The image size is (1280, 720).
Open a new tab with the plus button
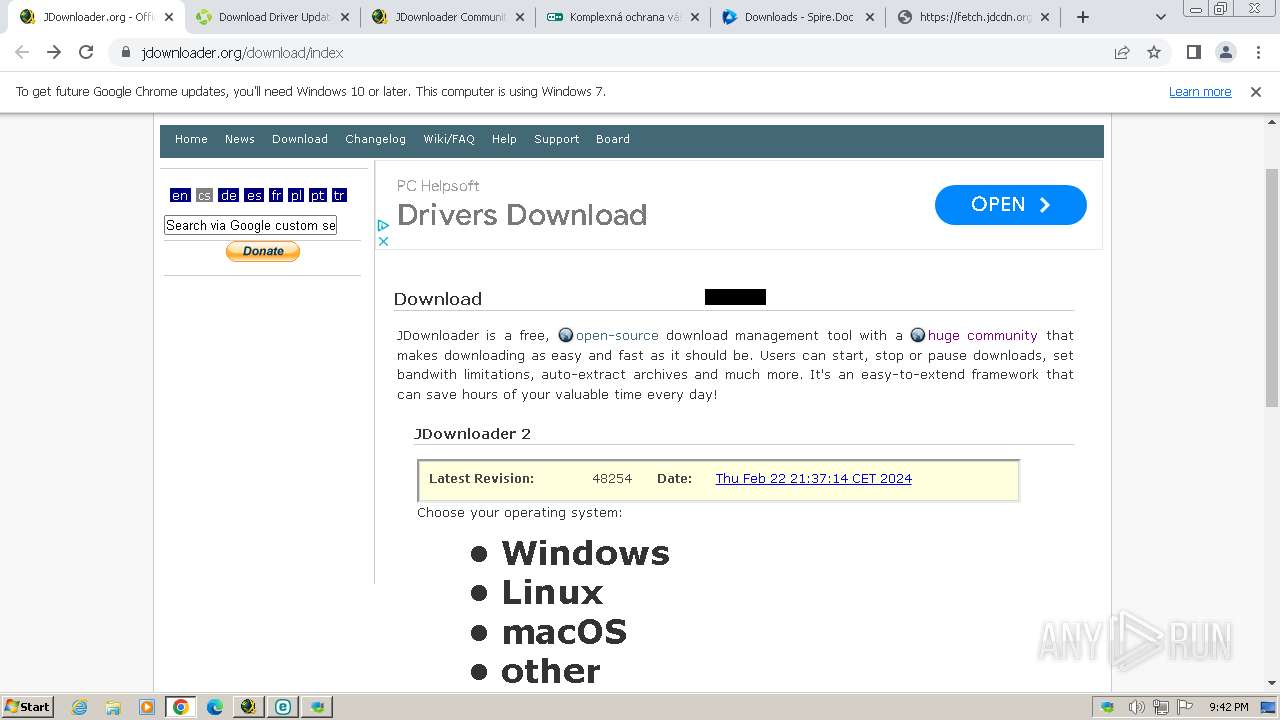pos(1082,17)
